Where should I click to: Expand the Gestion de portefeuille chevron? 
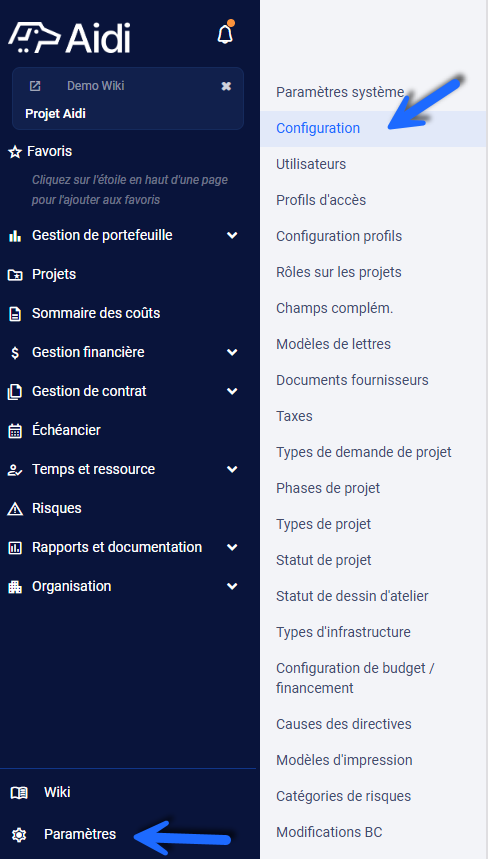pos(232,235)
